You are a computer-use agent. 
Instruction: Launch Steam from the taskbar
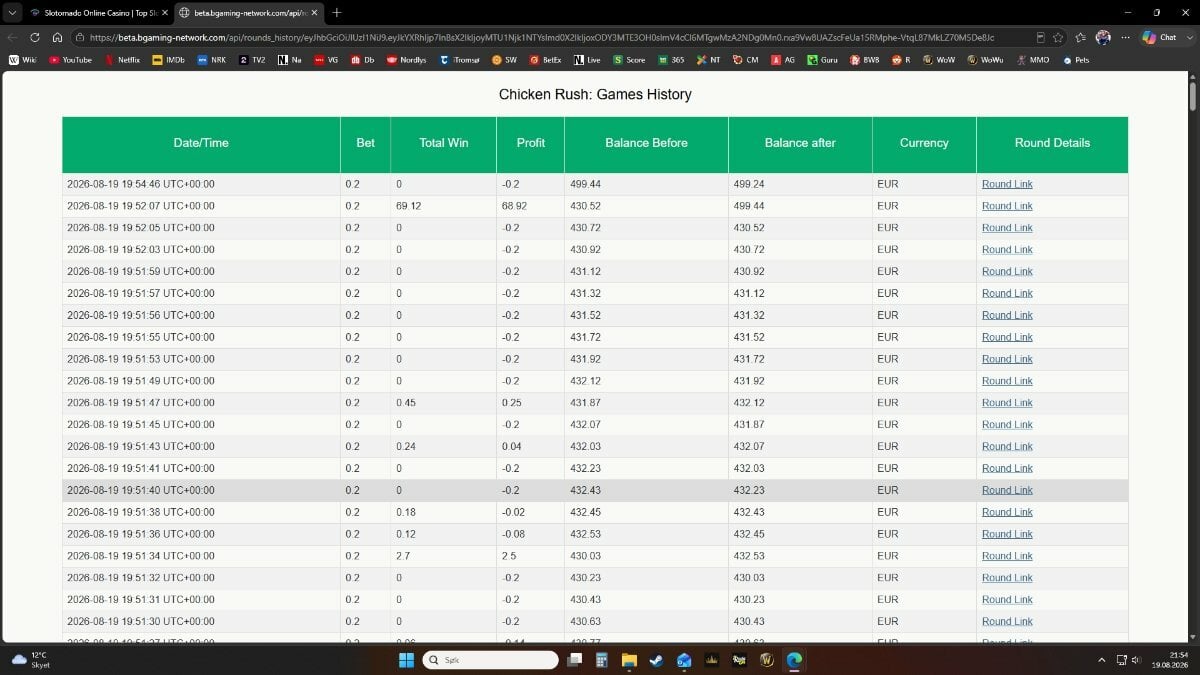pos(656,660)
